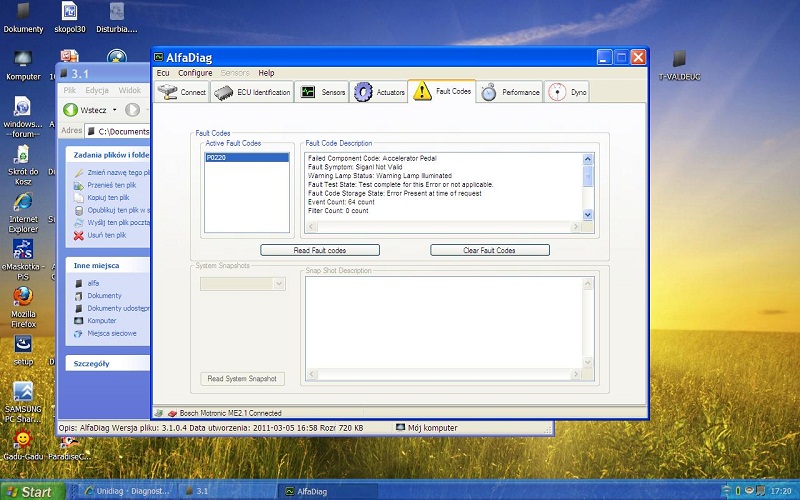Switch to 3.1 taskbar button
800x500 pixels.
click(x=227, y=491)
